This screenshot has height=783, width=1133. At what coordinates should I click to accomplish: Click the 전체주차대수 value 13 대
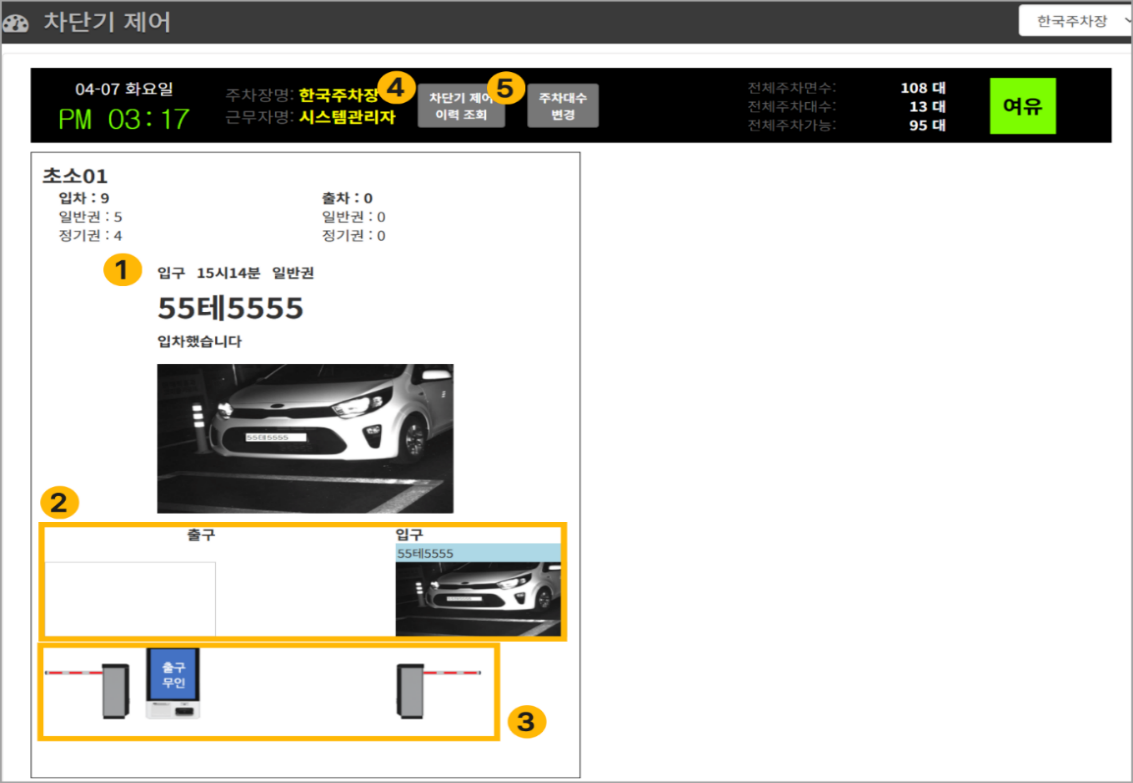pyautogui.click(x=927, y=107)
